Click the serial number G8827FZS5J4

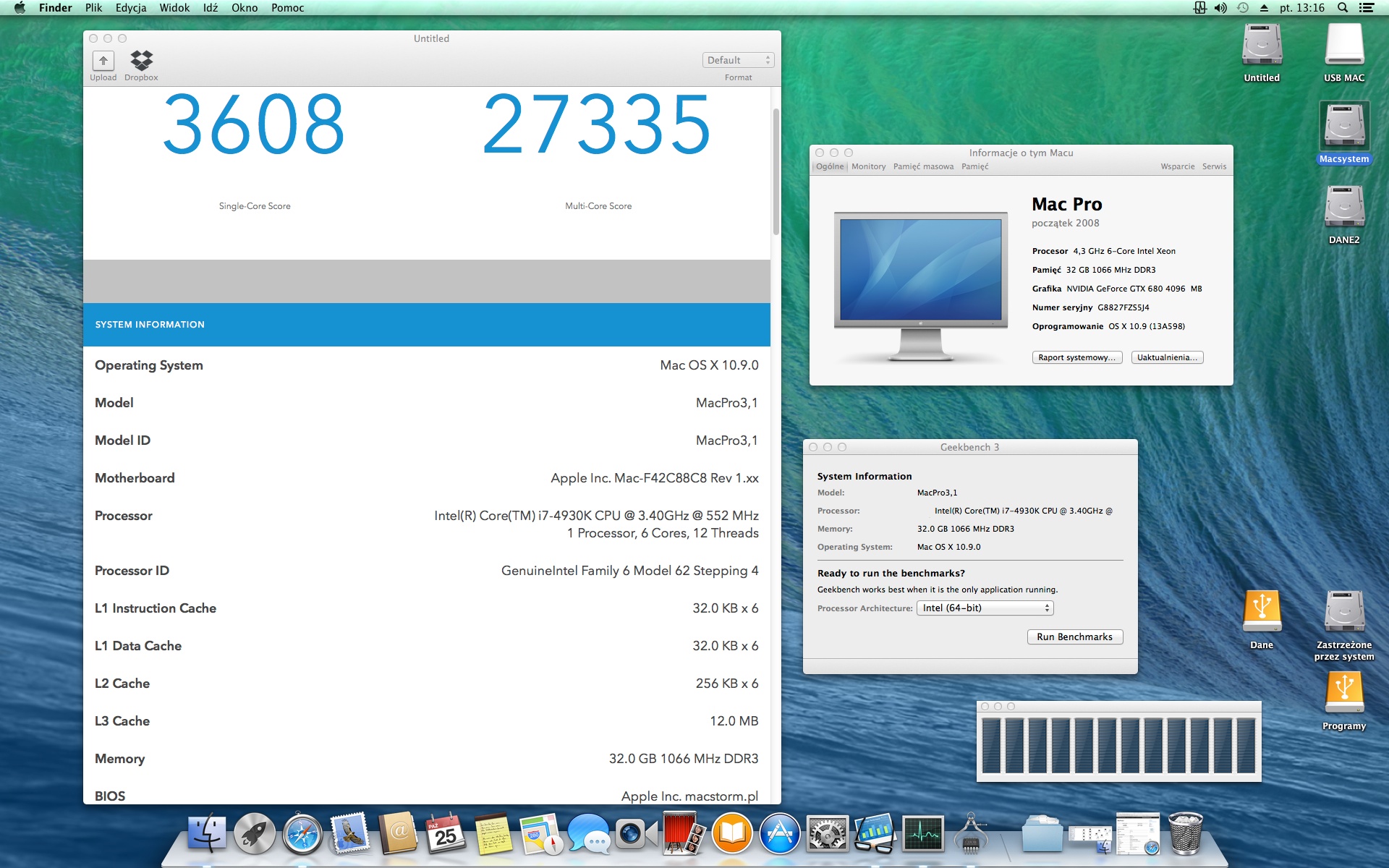pyautogui.click(x=1123, y=307)
